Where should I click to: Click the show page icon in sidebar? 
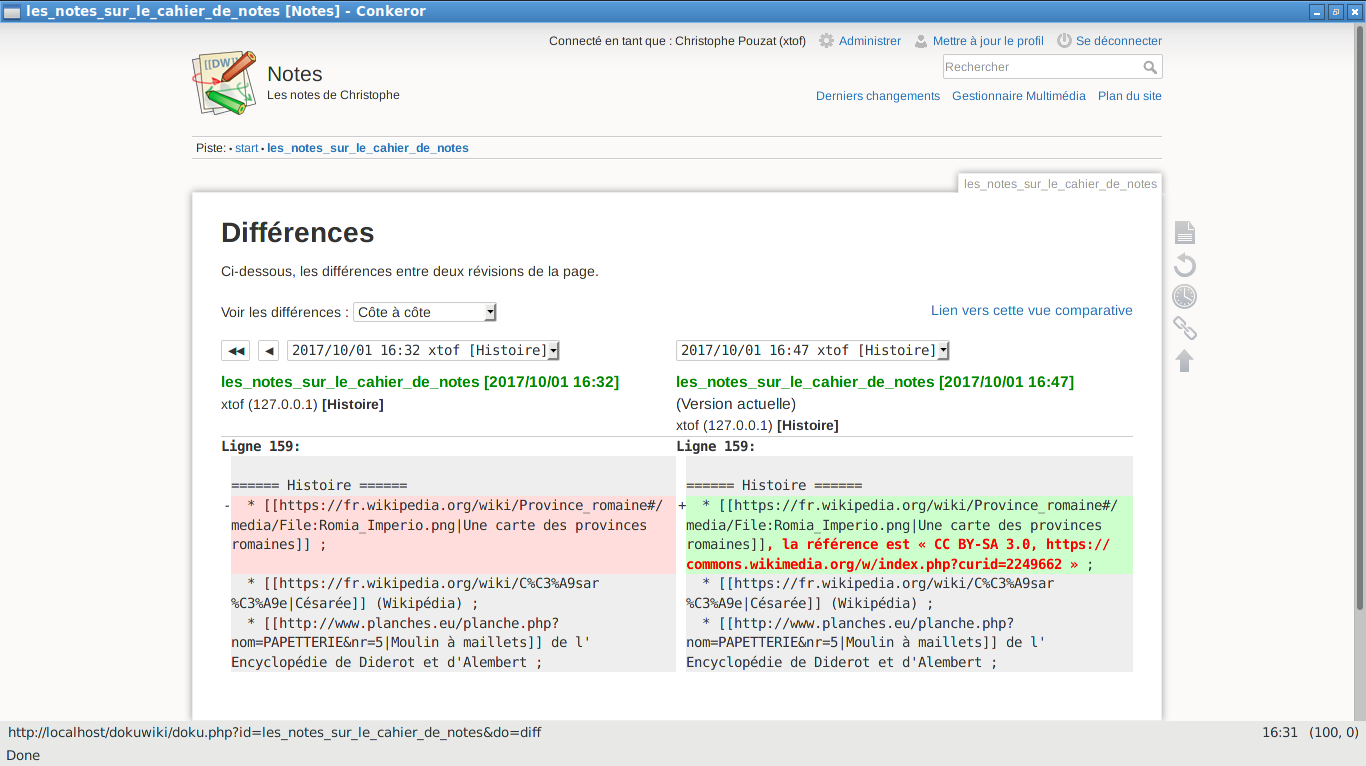1184,233
